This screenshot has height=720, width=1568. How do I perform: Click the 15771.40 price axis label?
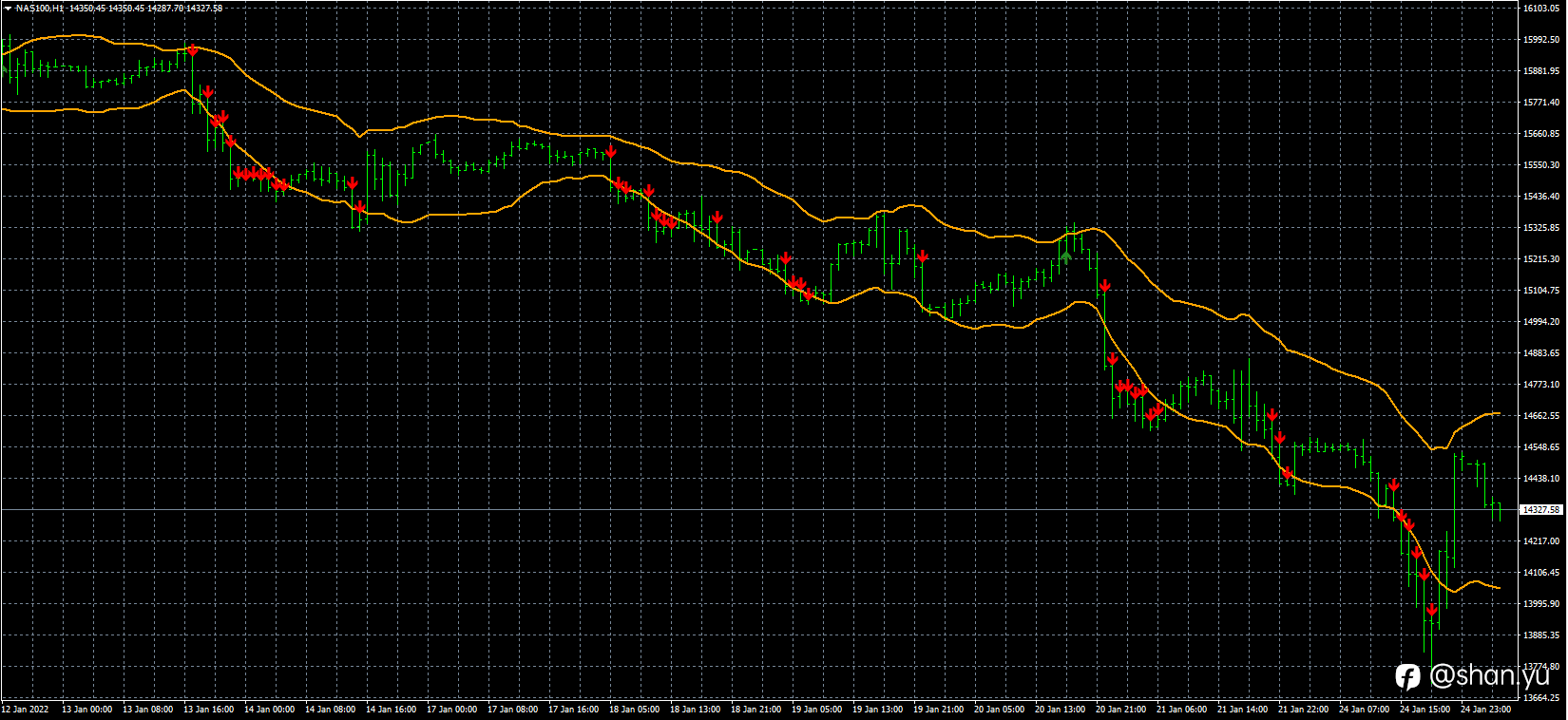coord(1541,103)
